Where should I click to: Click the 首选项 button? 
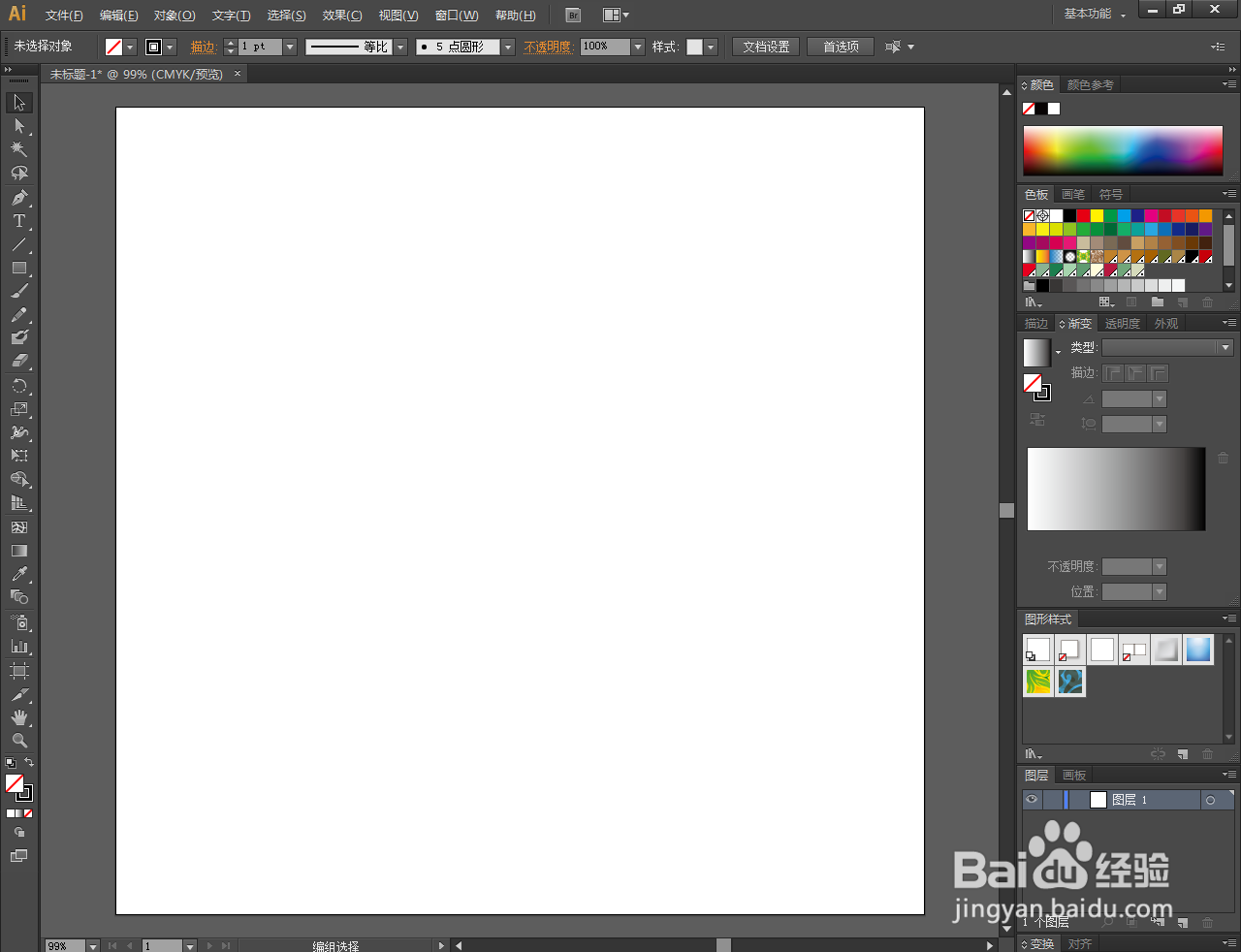click(x=841, y=47)
